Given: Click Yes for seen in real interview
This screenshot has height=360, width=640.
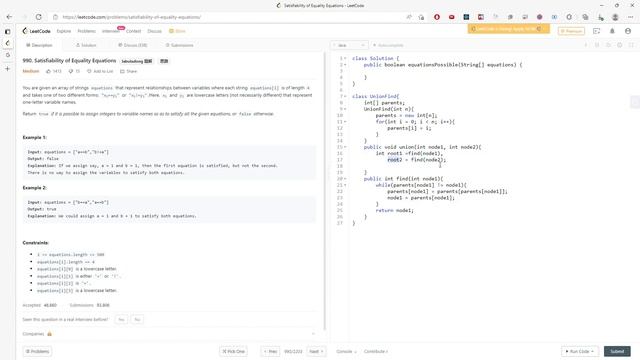Looking at the screenshot, I should (x=121, y=320).
